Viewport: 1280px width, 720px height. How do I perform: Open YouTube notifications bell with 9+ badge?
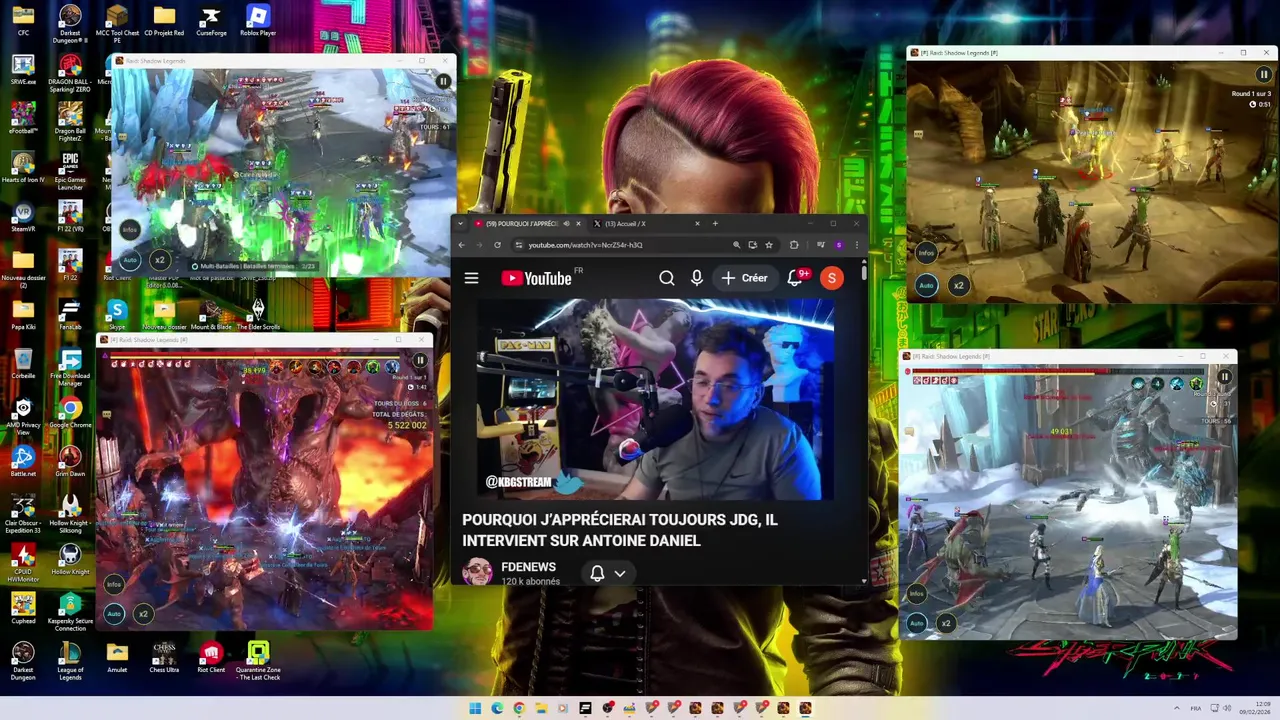(x=796, y=278)
